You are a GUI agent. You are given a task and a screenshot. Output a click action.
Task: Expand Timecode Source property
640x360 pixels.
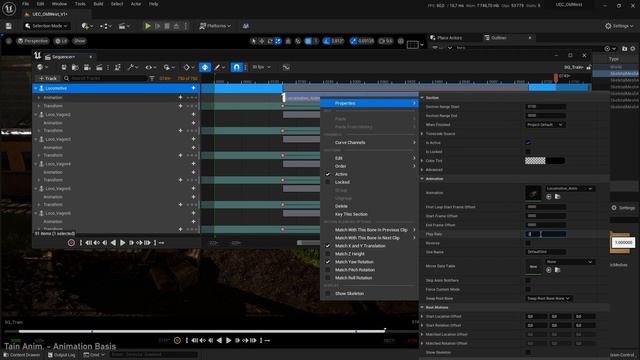point(422,134)
